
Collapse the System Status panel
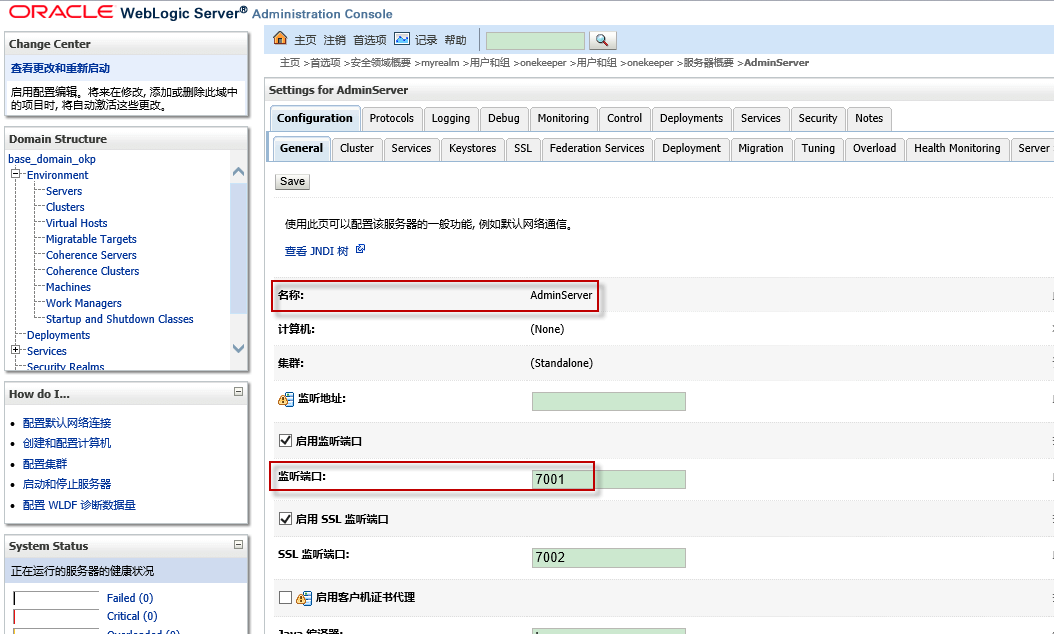(x=238, y=545)
